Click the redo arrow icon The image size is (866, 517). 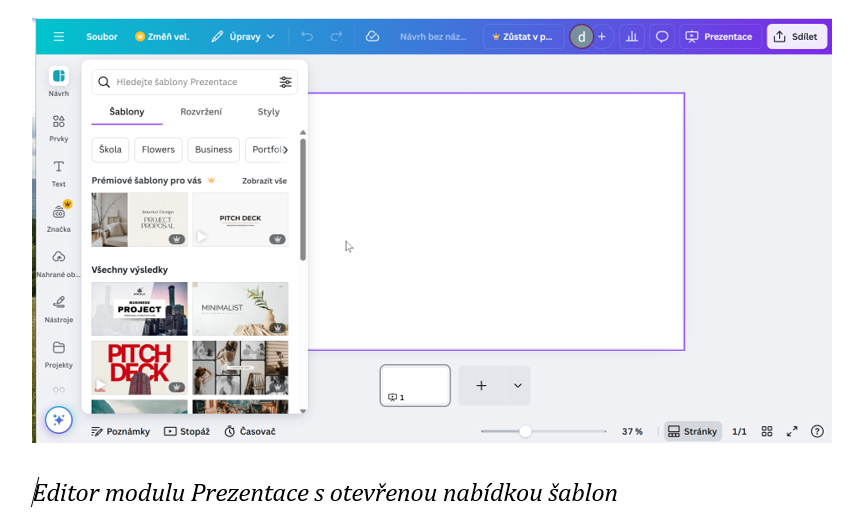click(335, 37)
